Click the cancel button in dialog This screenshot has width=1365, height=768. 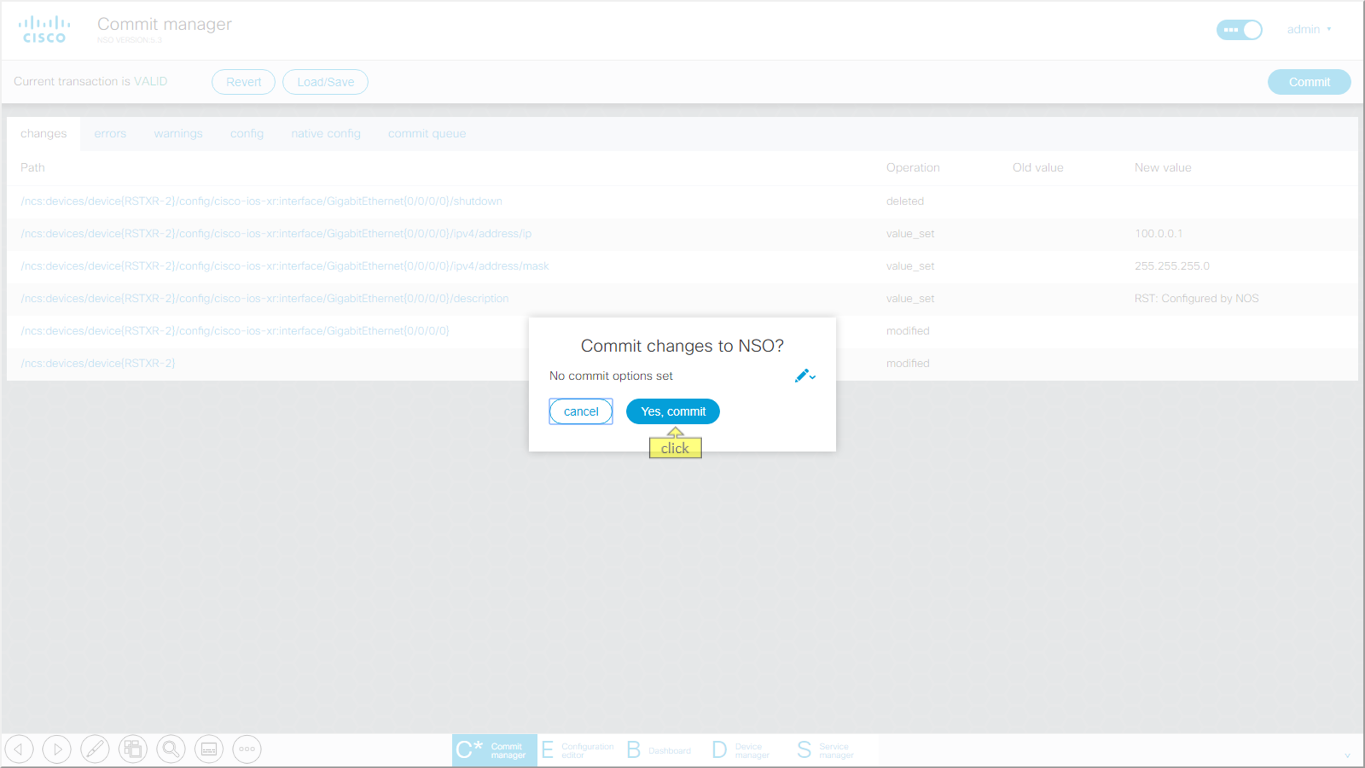click(x=581, y=412)
